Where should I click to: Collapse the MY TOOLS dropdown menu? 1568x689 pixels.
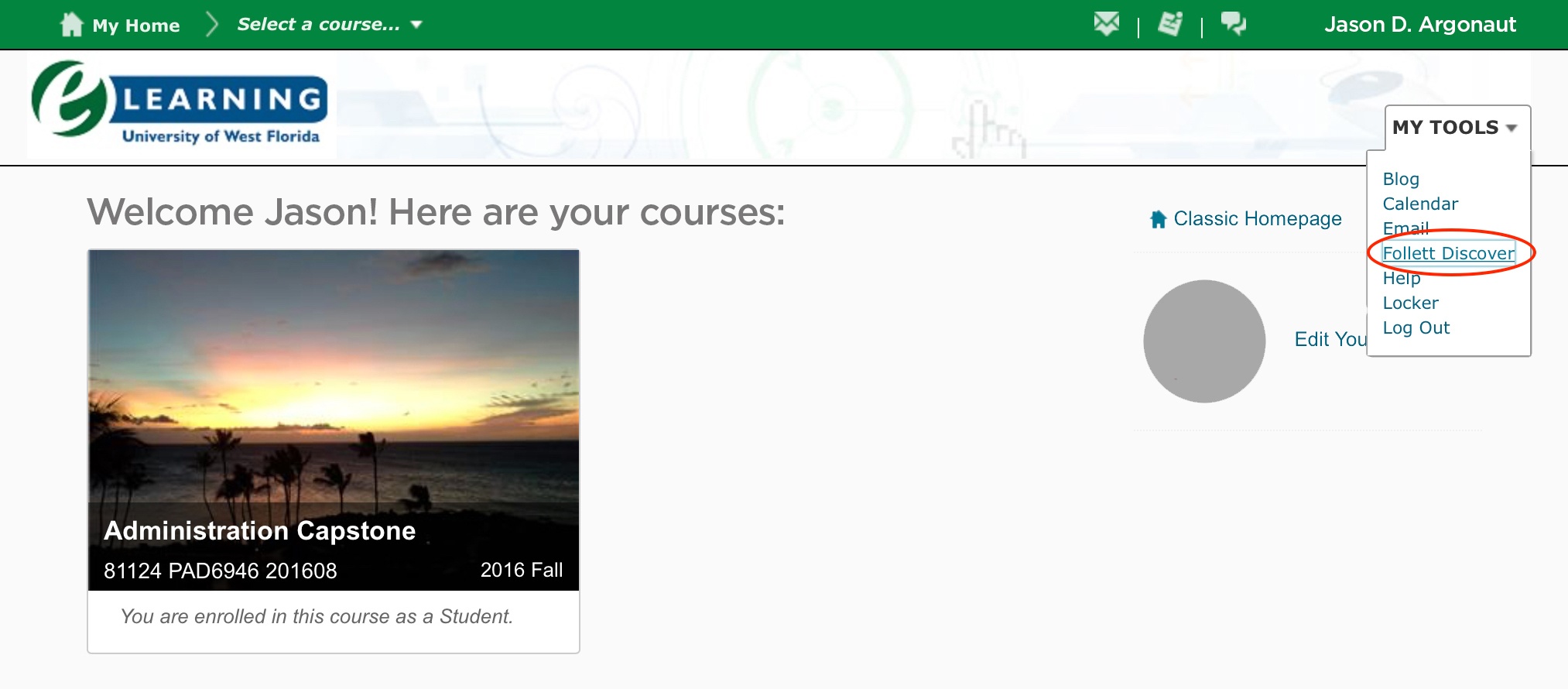pyautogui.click(x=1455, y=128)
